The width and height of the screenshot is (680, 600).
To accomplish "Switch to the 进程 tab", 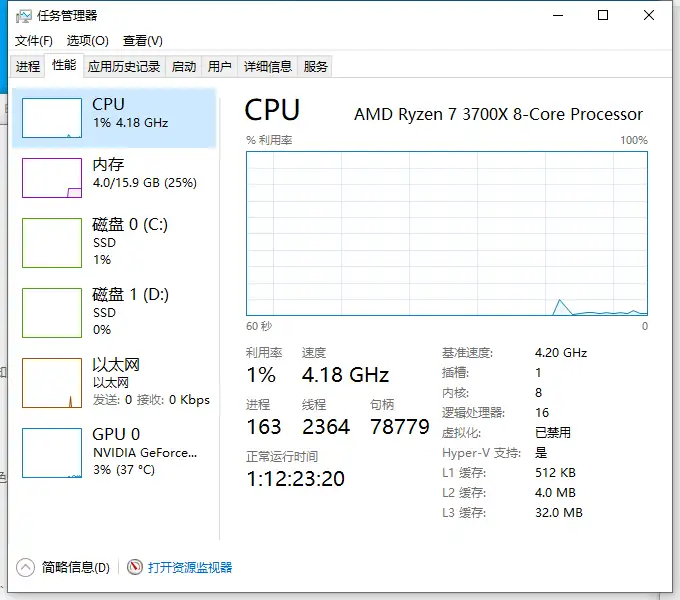I will pos(27,67).
